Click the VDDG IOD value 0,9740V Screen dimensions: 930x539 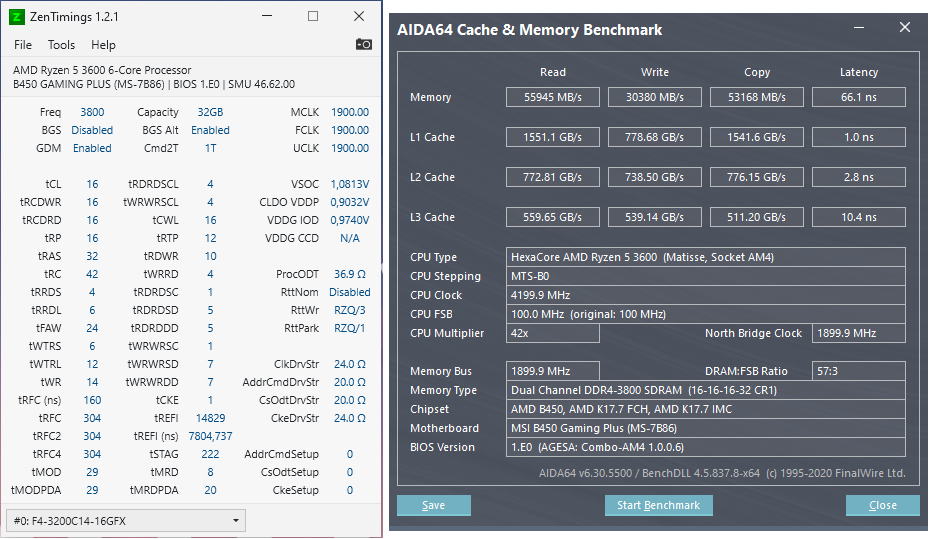pyautogui.click(x=350, y=220)
